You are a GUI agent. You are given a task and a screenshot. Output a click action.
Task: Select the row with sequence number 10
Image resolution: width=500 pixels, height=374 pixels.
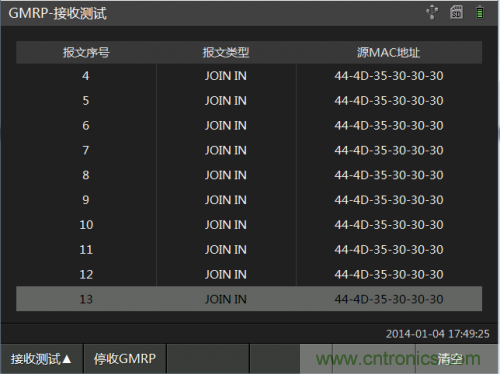249,225
